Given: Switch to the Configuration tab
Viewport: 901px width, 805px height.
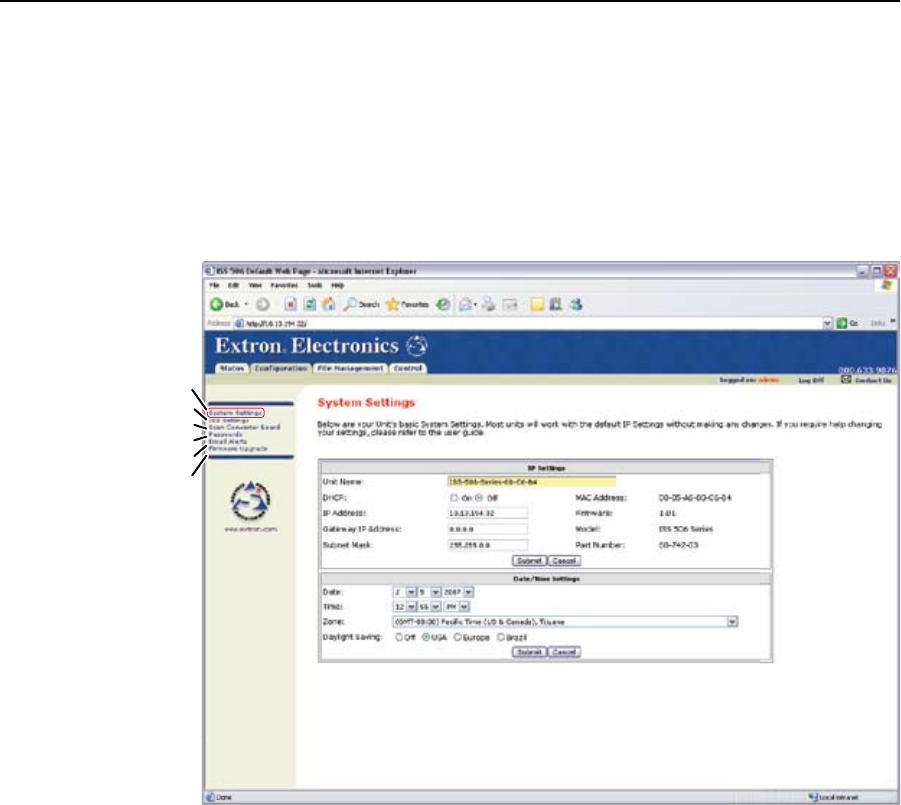Looking at the screenshot, I should (281, 368).
